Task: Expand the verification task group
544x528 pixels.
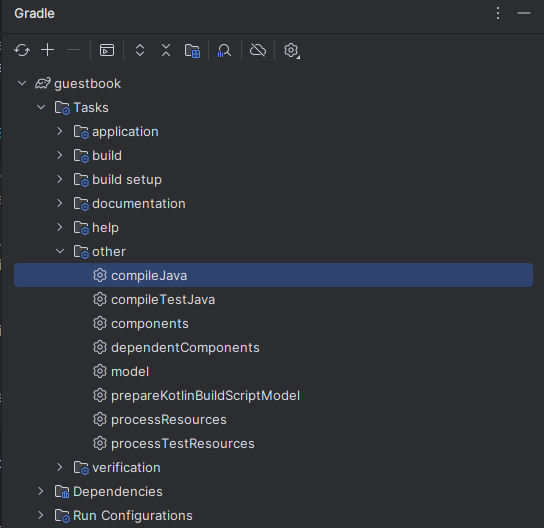Action: coord(60,467)
